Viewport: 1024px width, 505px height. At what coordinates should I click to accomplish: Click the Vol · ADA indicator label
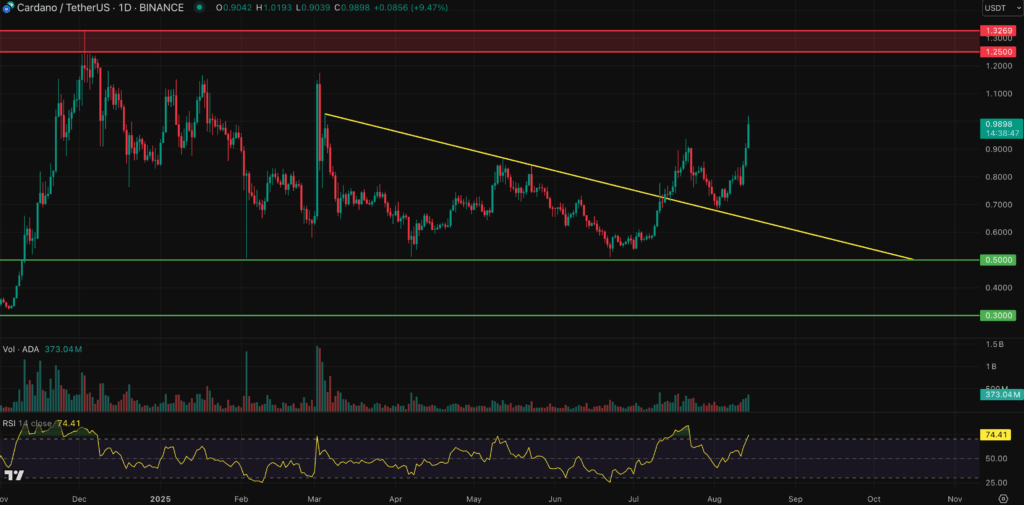pyautogui.click(x=22, y=350)
